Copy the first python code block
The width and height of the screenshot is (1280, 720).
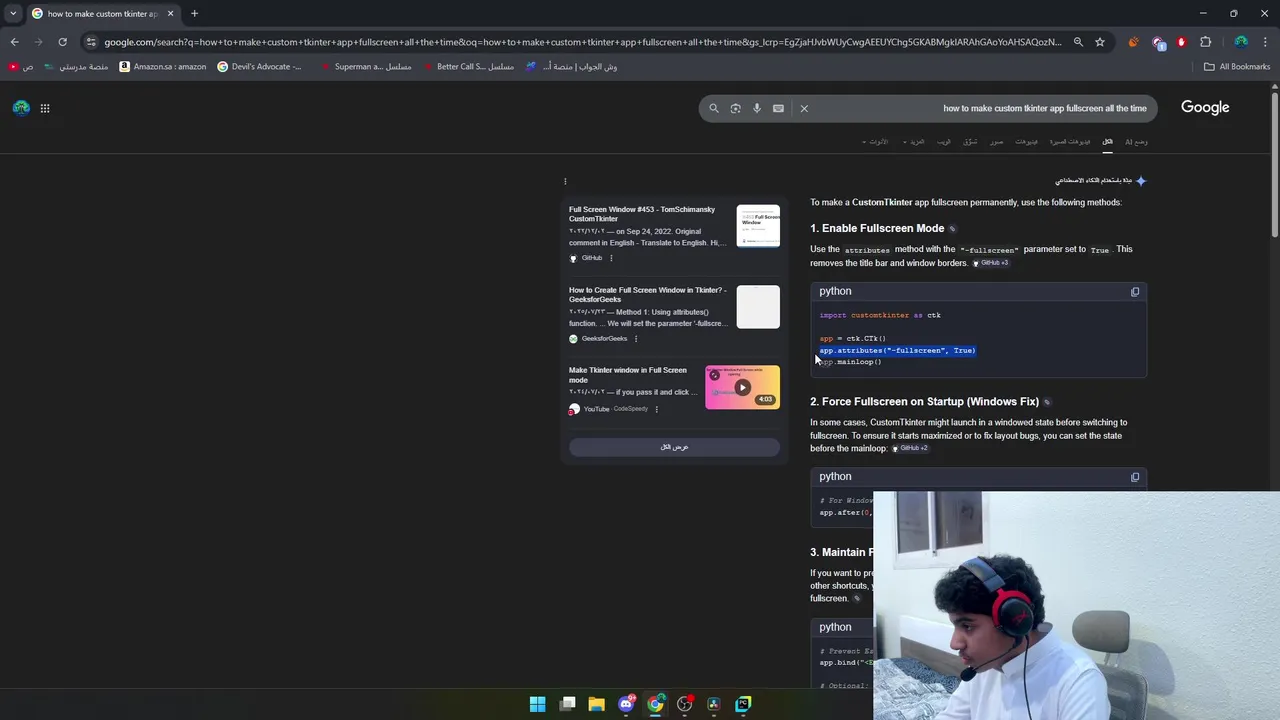pos(1135,292)
